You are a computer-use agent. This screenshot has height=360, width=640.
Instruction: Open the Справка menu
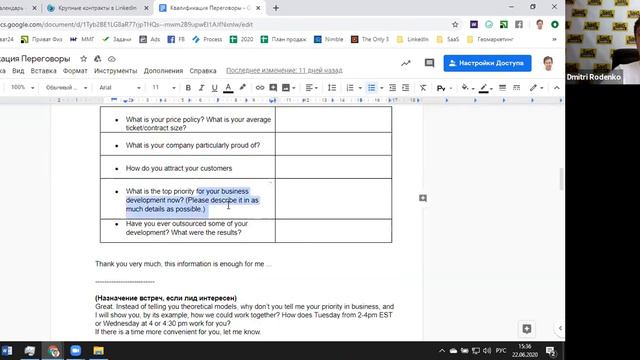point(203,71)
